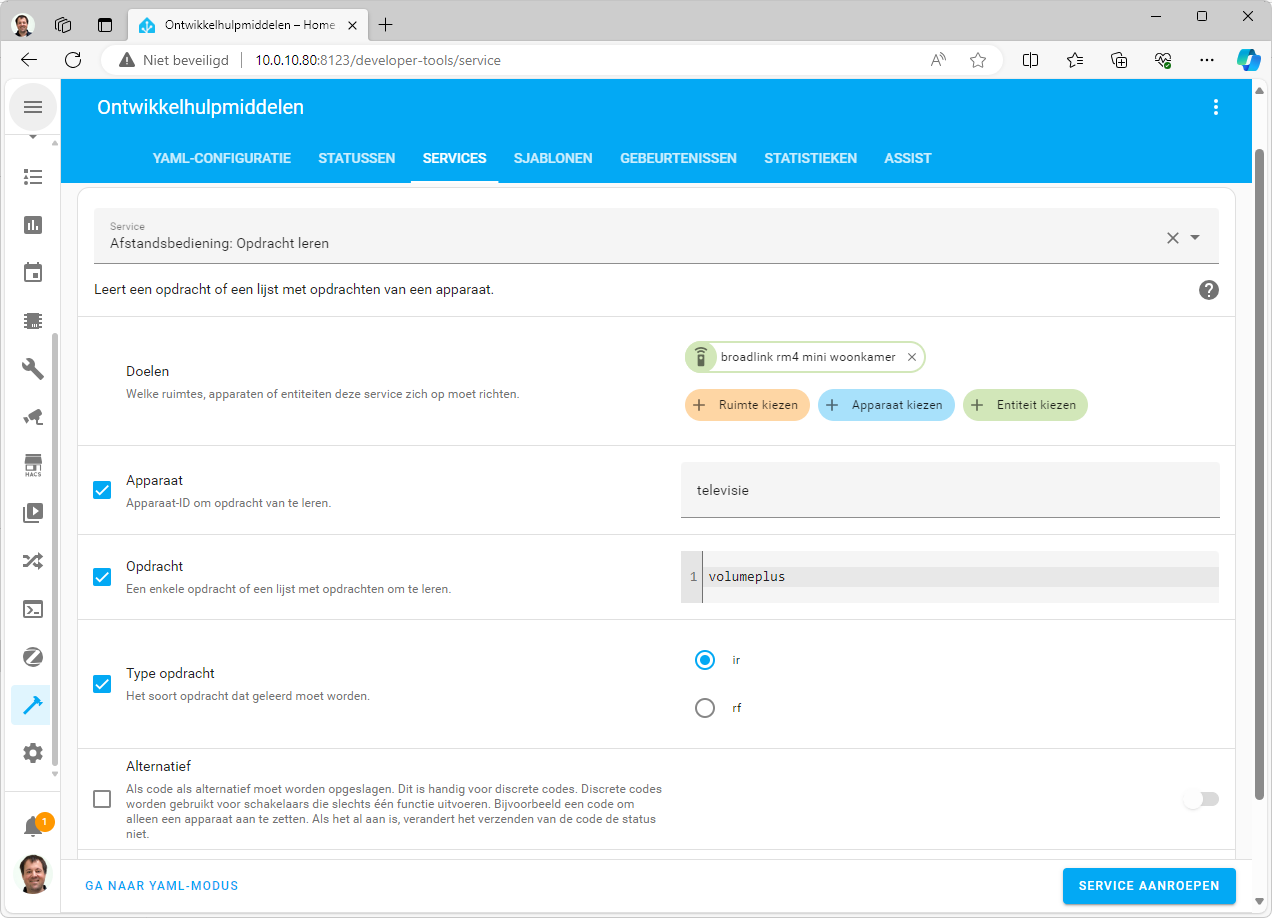Clear the selected Service field
1272x918 pixels.
click(x=1172, y=238)
